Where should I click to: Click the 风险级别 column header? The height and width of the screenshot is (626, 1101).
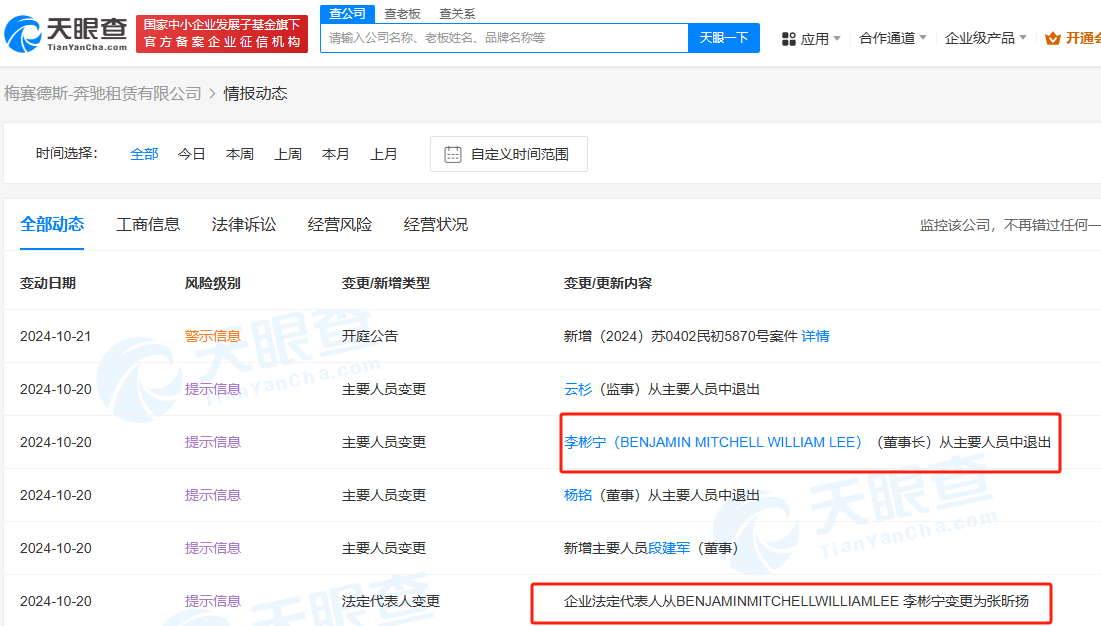(x=213, y=284)
